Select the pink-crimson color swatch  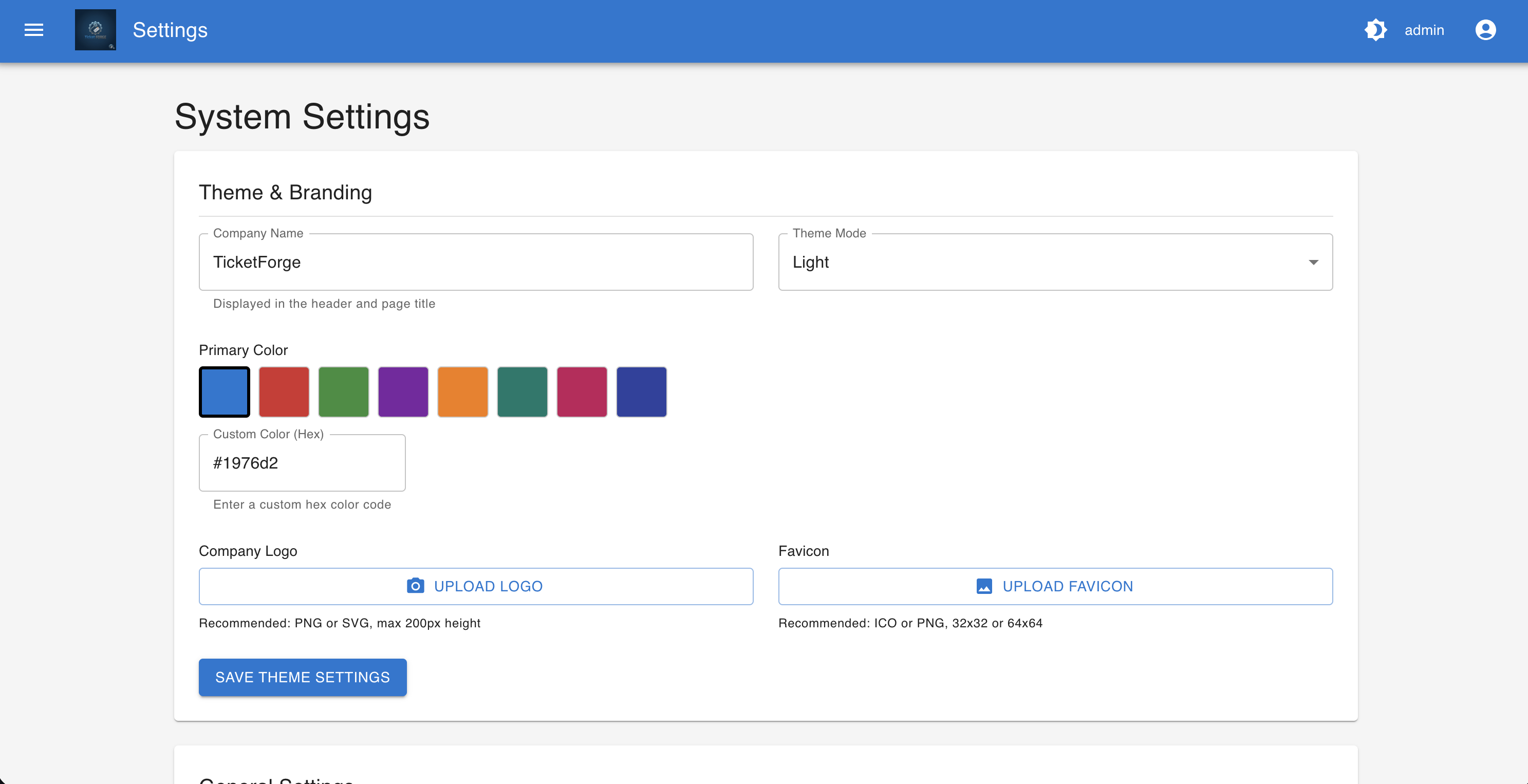582,392
